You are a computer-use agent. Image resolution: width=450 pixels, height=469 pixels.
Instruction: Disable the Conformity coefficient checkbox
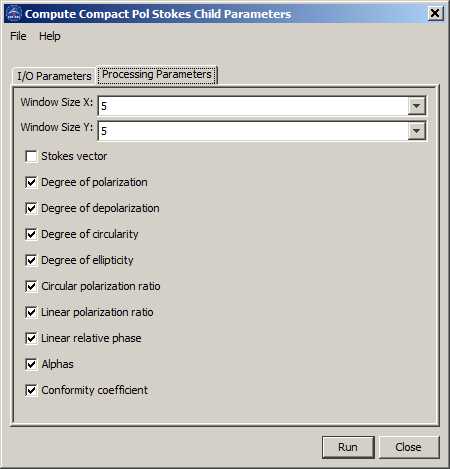[x=31, y=390]
